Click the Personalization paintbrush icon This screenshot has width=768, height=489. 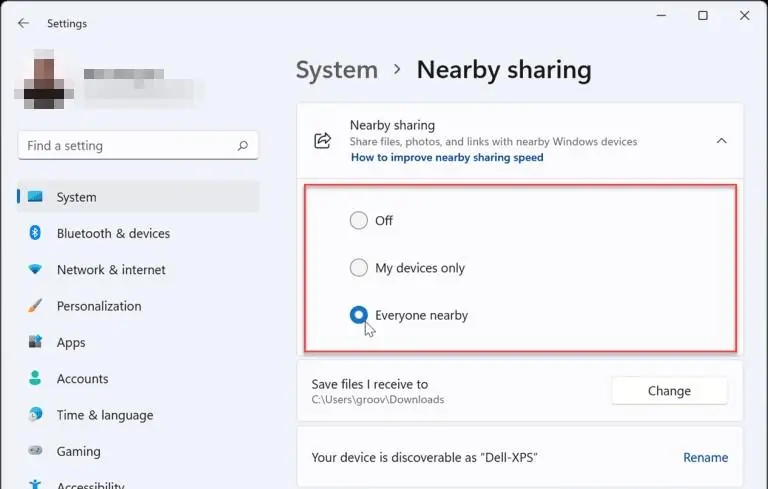(x=35, y=305)
